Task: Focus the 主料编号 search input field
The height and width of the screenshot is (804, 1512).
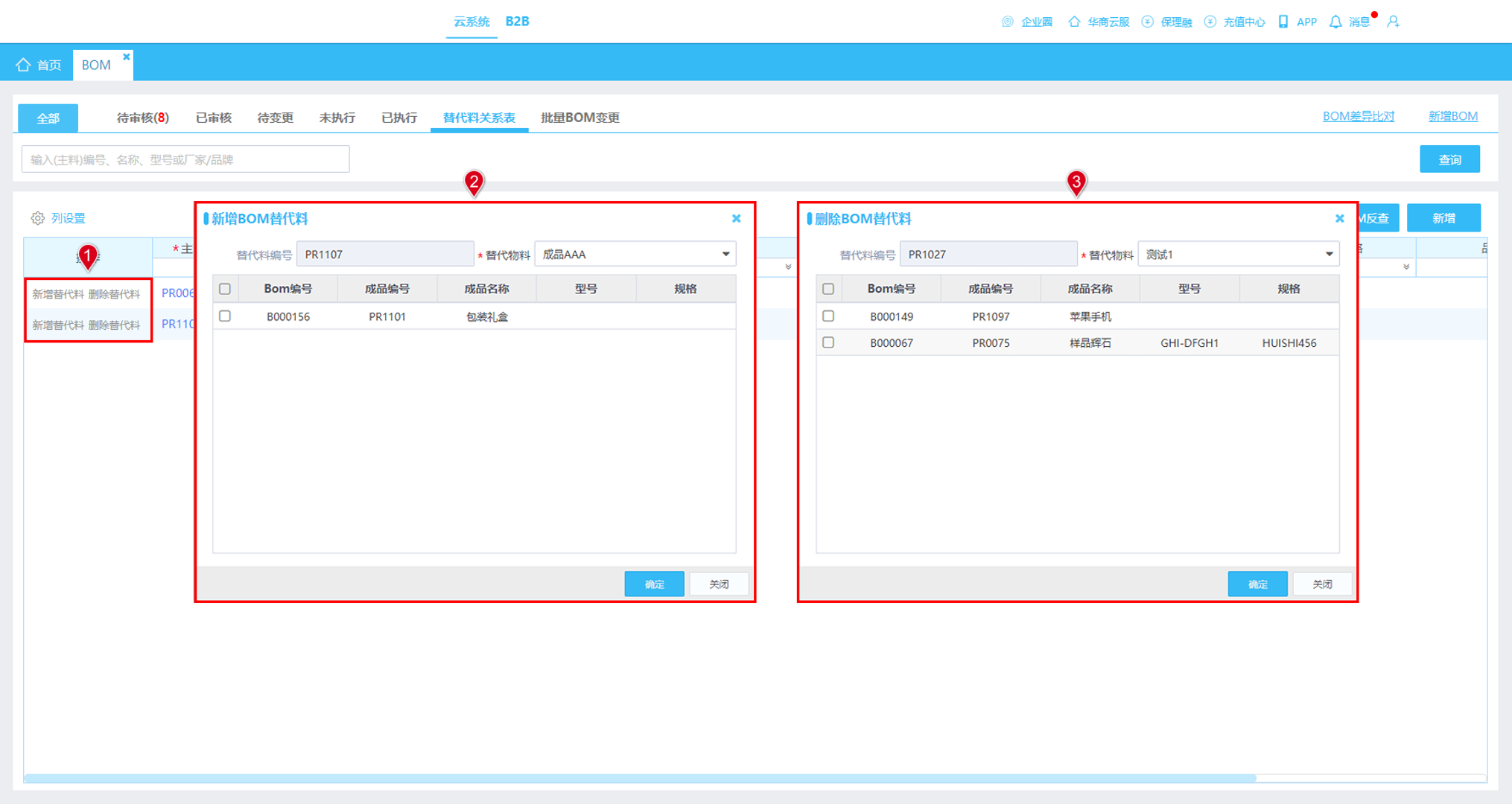Action: tap(185, 159)
